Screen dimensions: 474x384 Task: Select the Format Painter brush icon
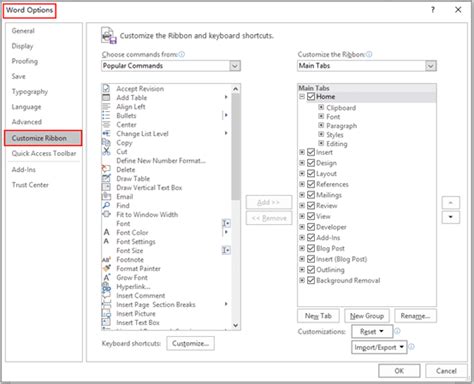(106, 268)
